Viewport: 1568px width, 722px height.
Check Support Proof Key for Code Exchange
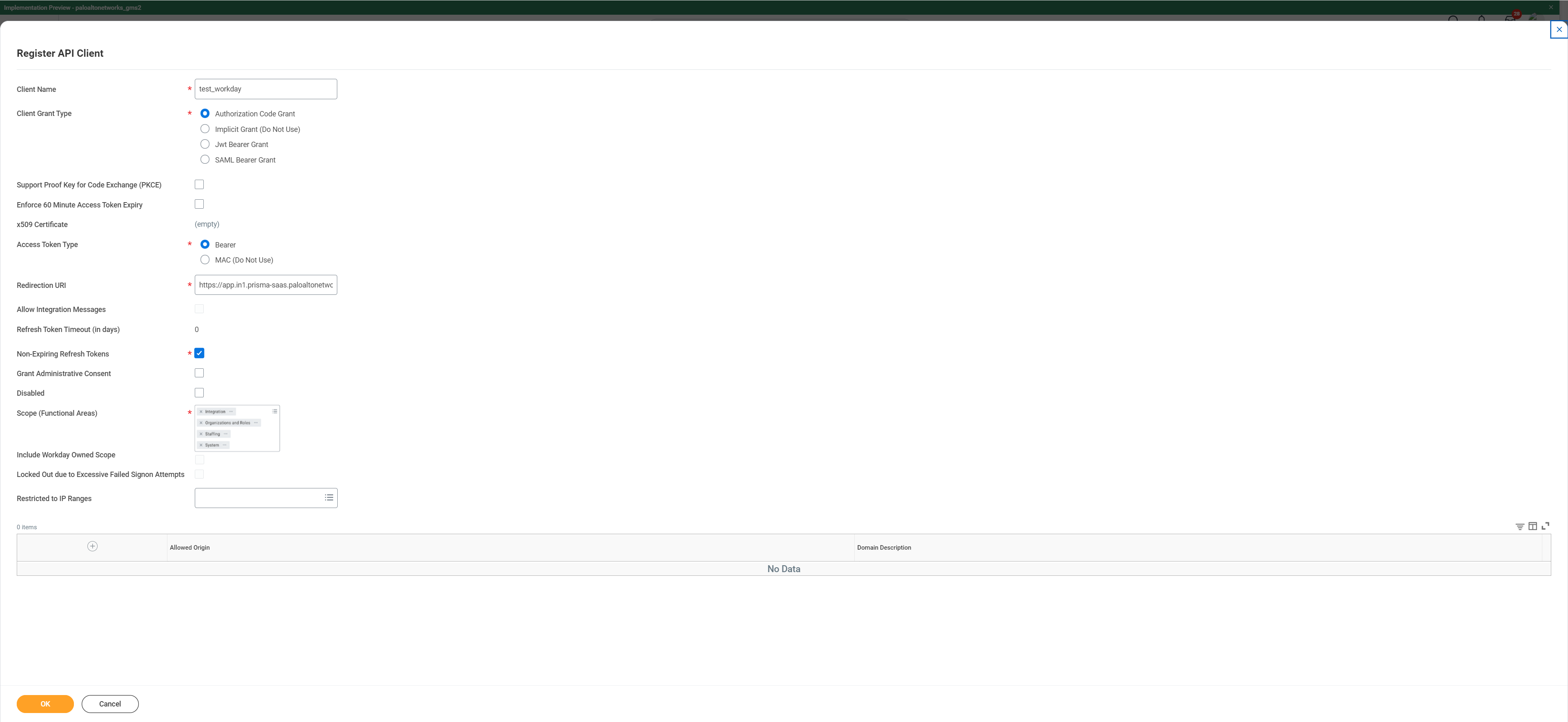(199, 185)
